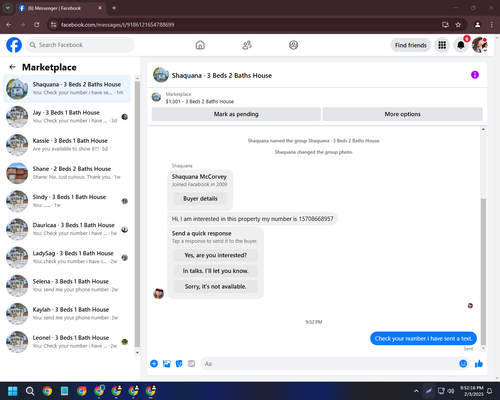
Task: Open the Chrome profile icon
Action: 477,25
